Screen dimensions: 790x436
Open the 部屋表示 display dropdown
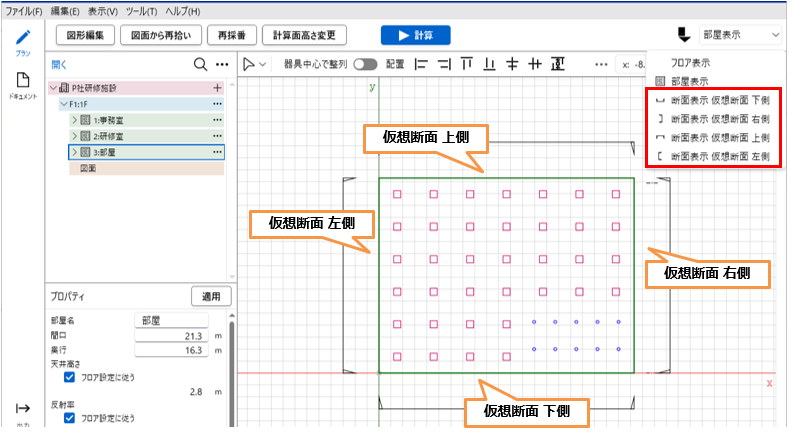(739, 35)
